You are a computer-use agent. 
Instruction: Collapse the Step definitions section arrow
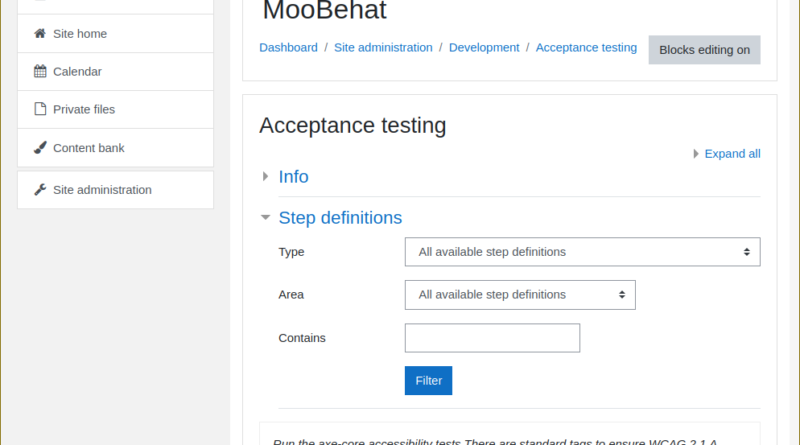[x=265, y=217]
